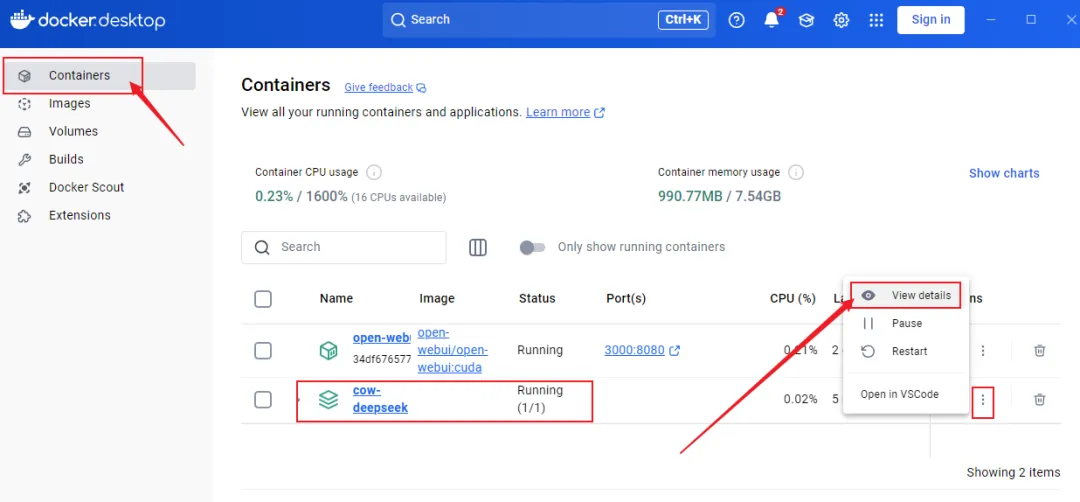
Task: Click the Ctrl+K shortcut badge
Action: (x=683, y=20)
